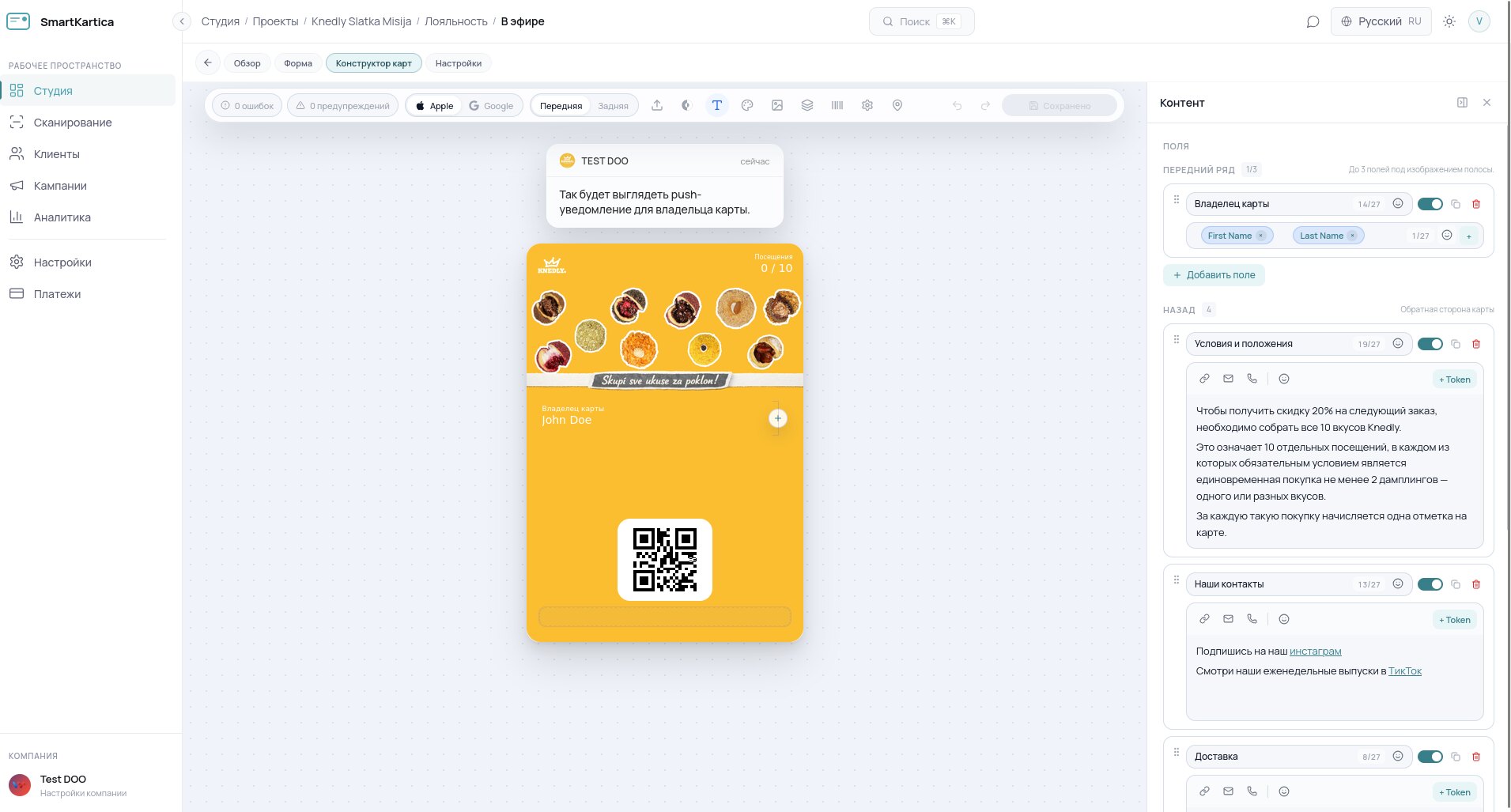Add a token to Владелец карты value
Image resolution: width=1511 pixels, height=812 pixels.
coord(1469,236)
